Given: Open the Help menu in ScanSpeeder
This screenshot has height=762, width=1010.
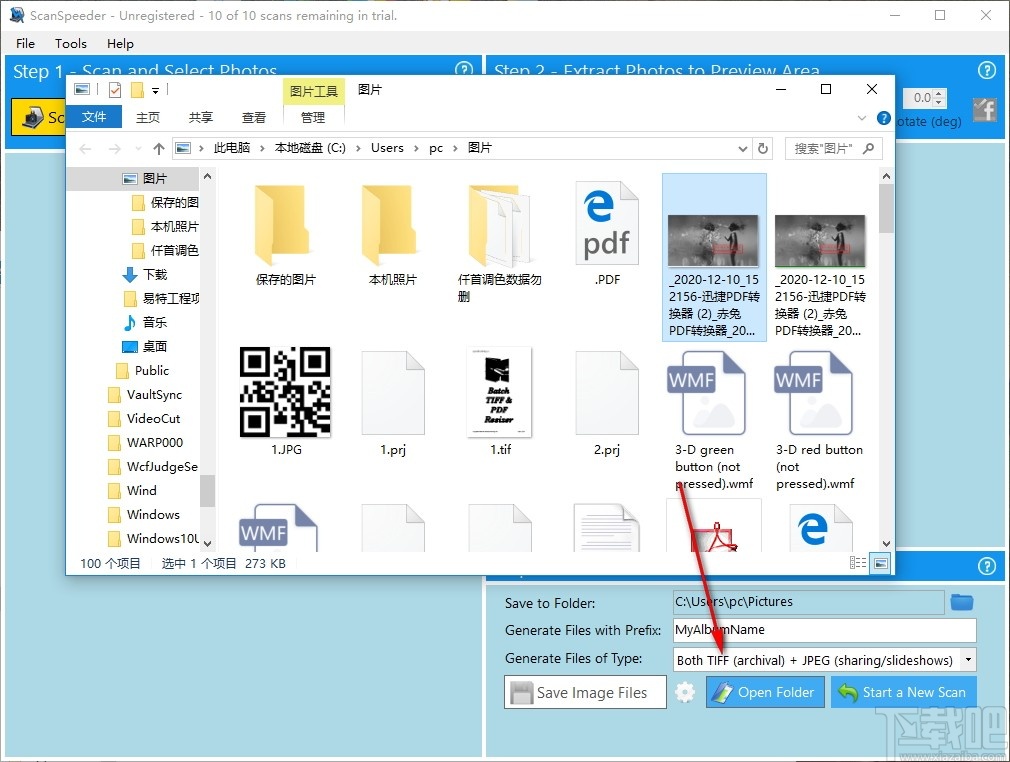Looking at the screenshot, I should [x=120, y=43].
